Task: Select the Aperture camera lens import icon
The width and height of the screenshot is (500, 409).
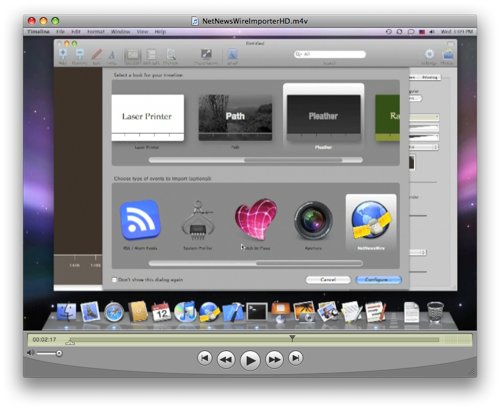Action: [313, 220]
